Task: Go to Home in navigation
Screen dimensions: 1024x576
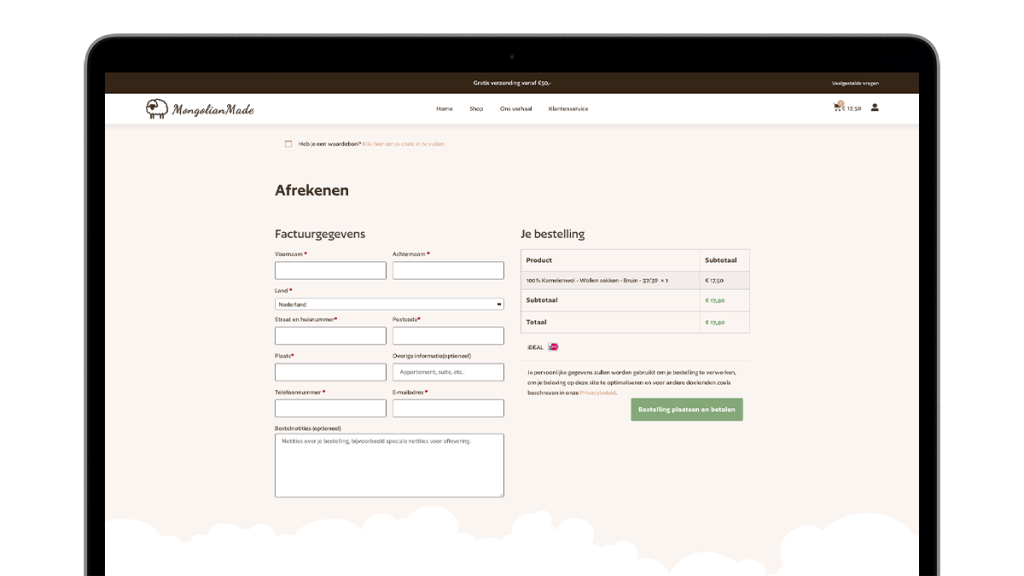Action: pyautogui.click(x=444, y=108)
